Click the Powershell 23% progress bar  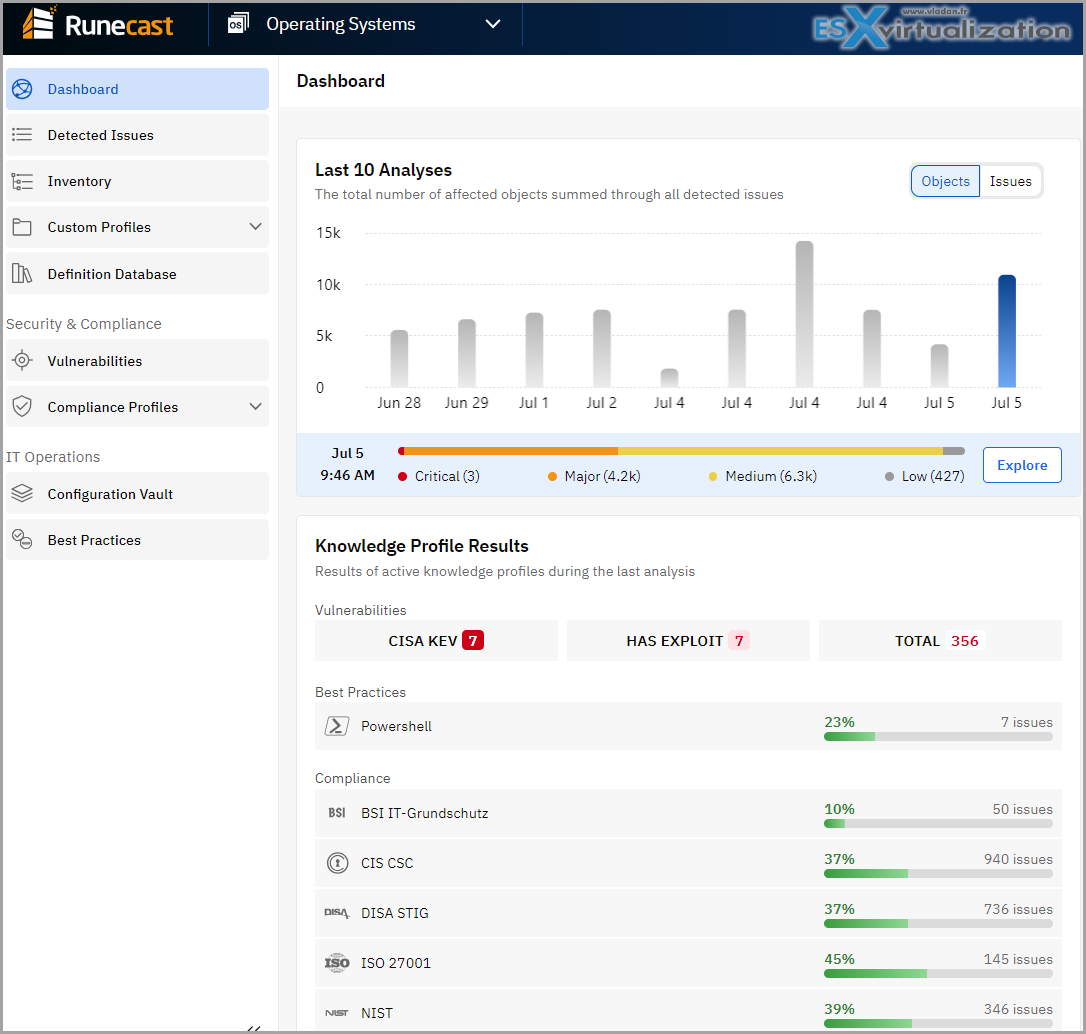pyautogui.click(x=938, y=737)
